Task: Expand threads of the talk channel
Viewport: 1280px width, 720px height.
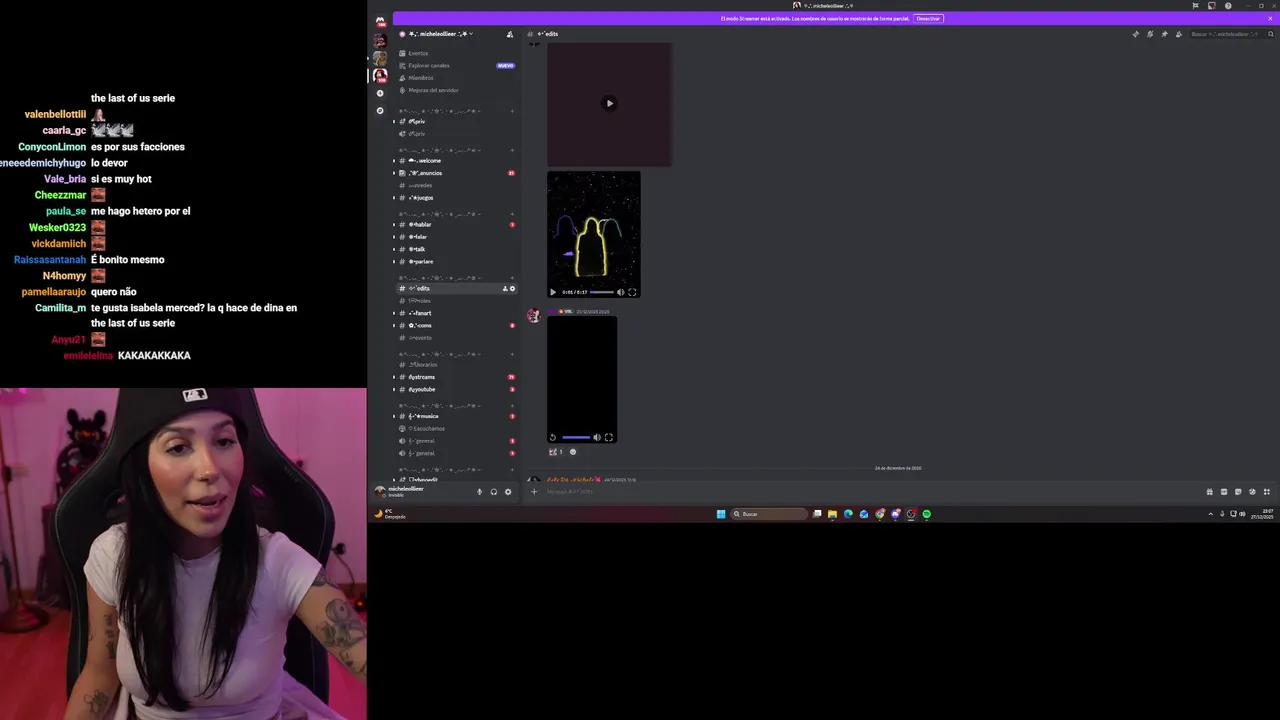Action: coord(393,249)
